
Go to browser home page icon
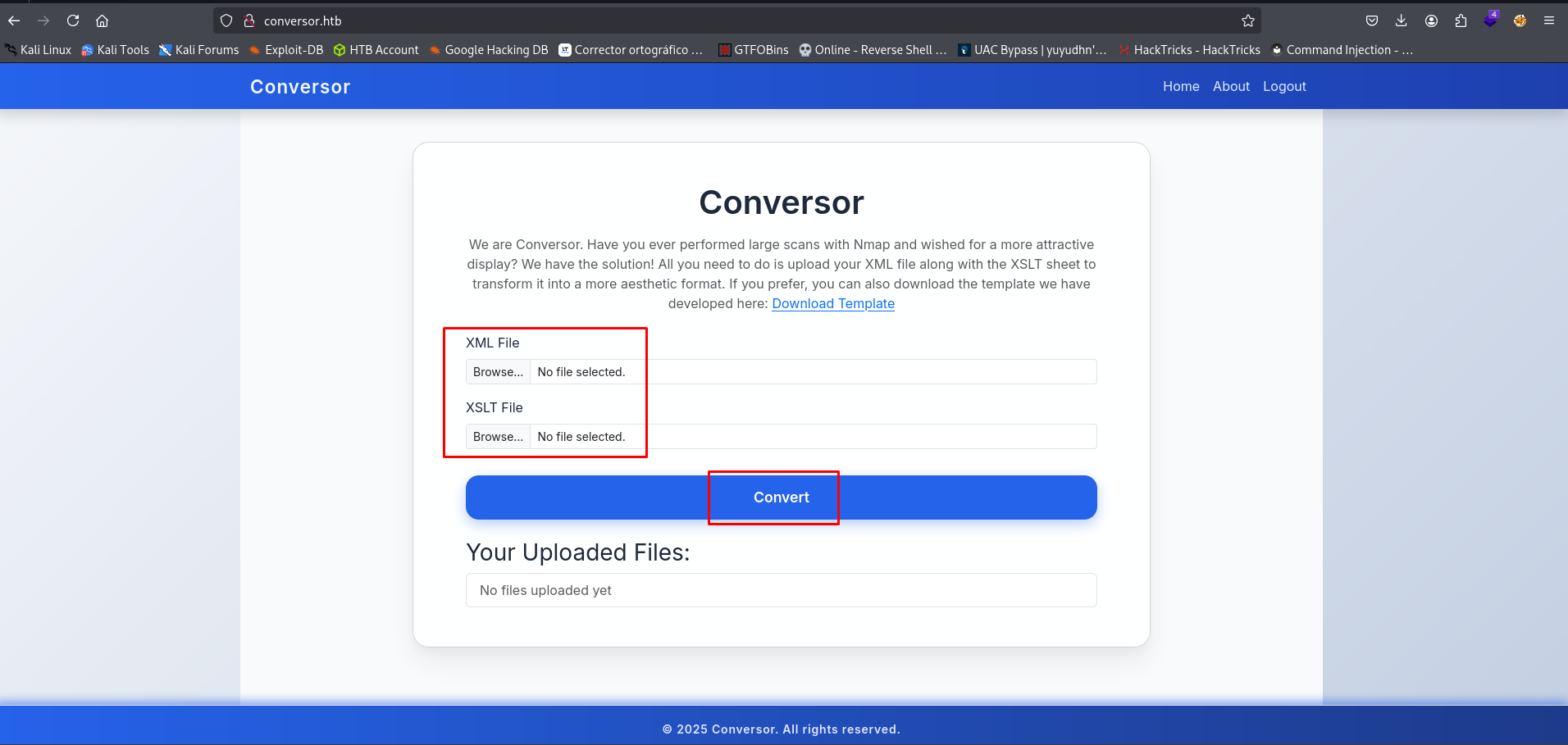103,20
